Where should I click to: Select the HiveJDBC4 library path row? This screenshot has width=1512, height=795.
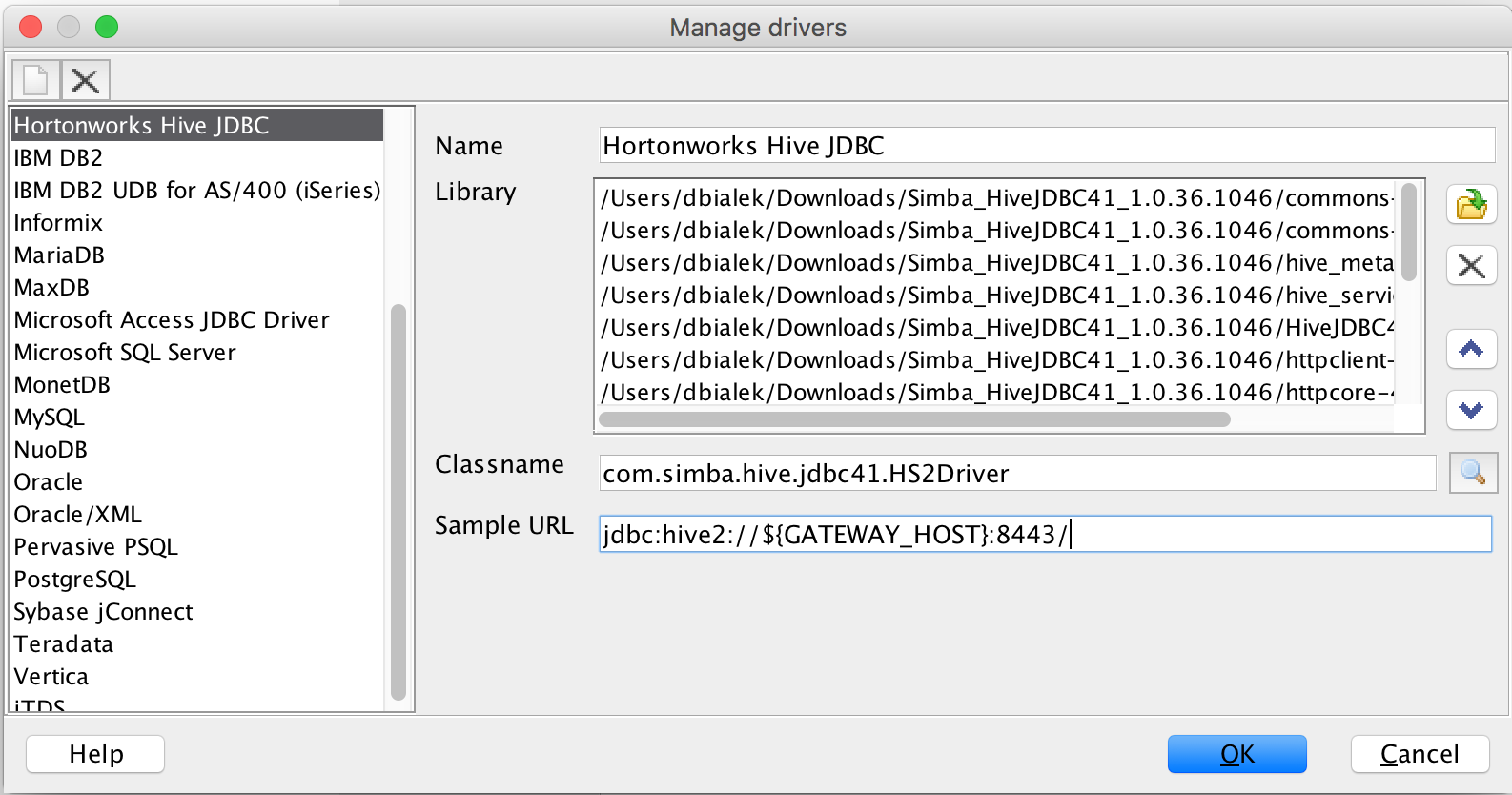(x=995, y=327)
